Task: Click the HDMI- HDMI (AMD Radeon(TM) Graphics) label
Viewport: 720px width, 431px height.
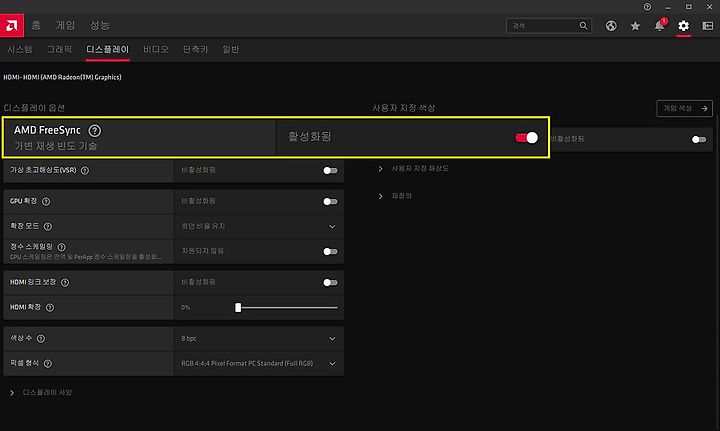Action: (x=62, y=77)
